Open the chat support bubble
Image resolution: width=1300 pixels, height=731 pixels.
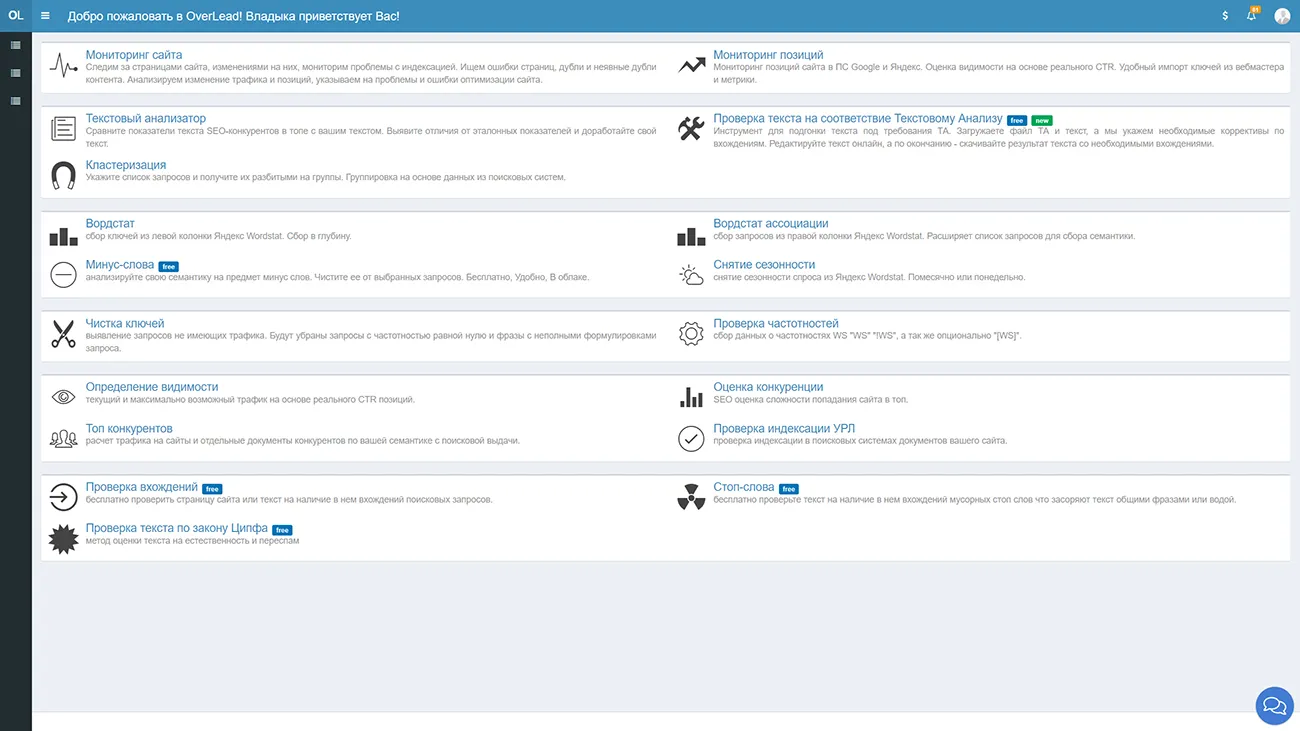1274,705
